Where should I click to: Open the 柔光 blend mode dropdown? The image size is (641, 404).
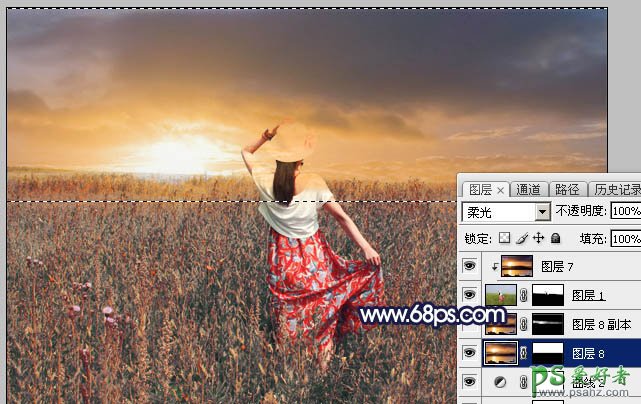[x=542, y=212]
